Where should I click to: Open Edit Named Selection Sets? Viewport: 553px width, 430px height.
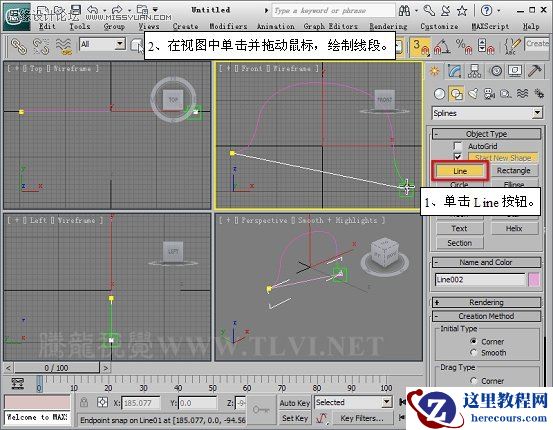[x=512, y=46]
